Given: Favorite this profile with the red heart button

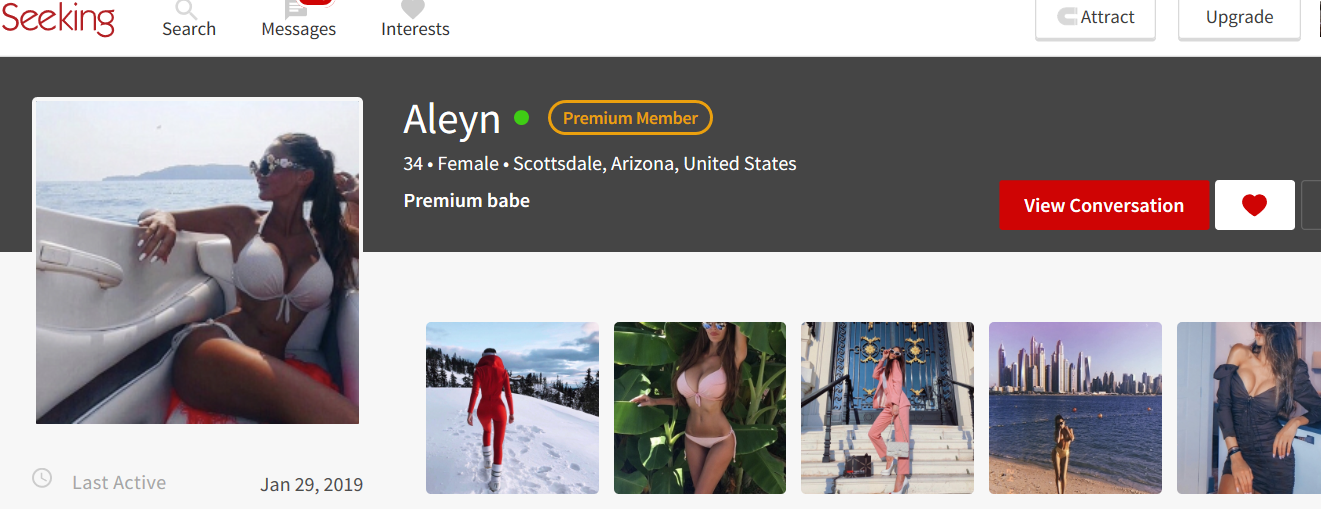Looking at the screenshot, I should pos(1254,205).
